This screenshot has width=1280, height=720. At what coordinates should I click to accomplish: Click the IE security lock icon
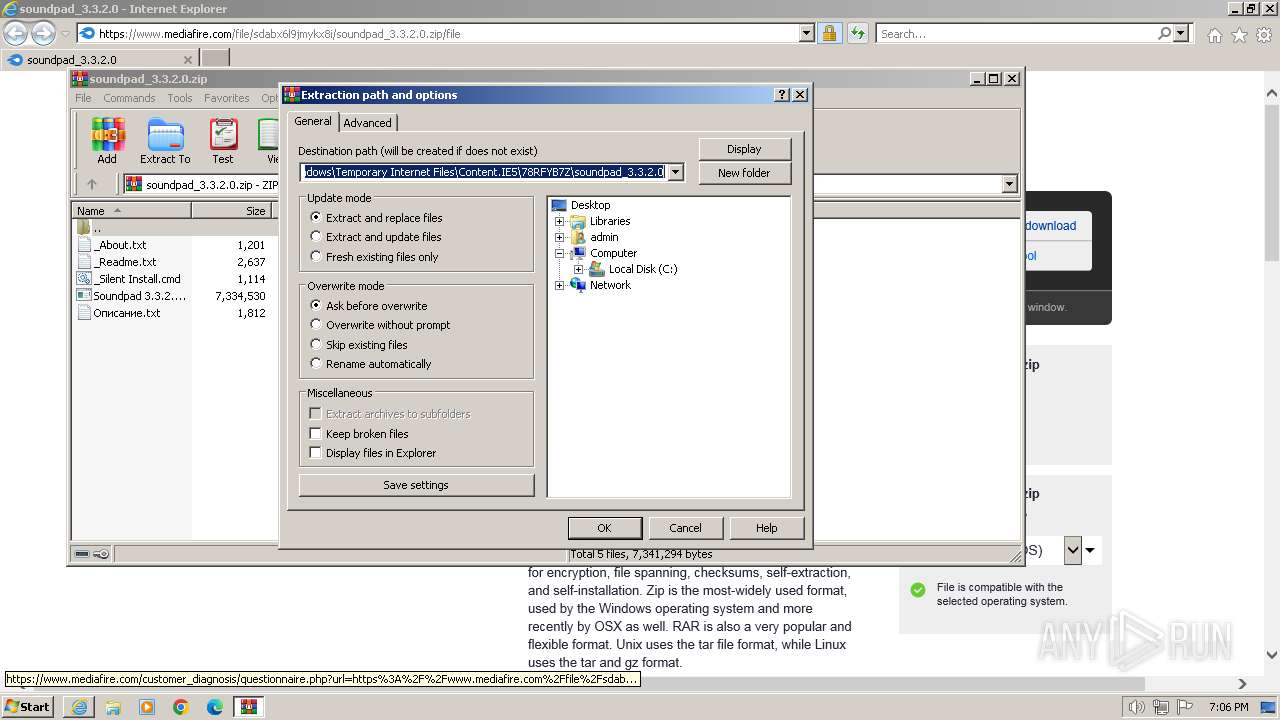tap(829, 33)
